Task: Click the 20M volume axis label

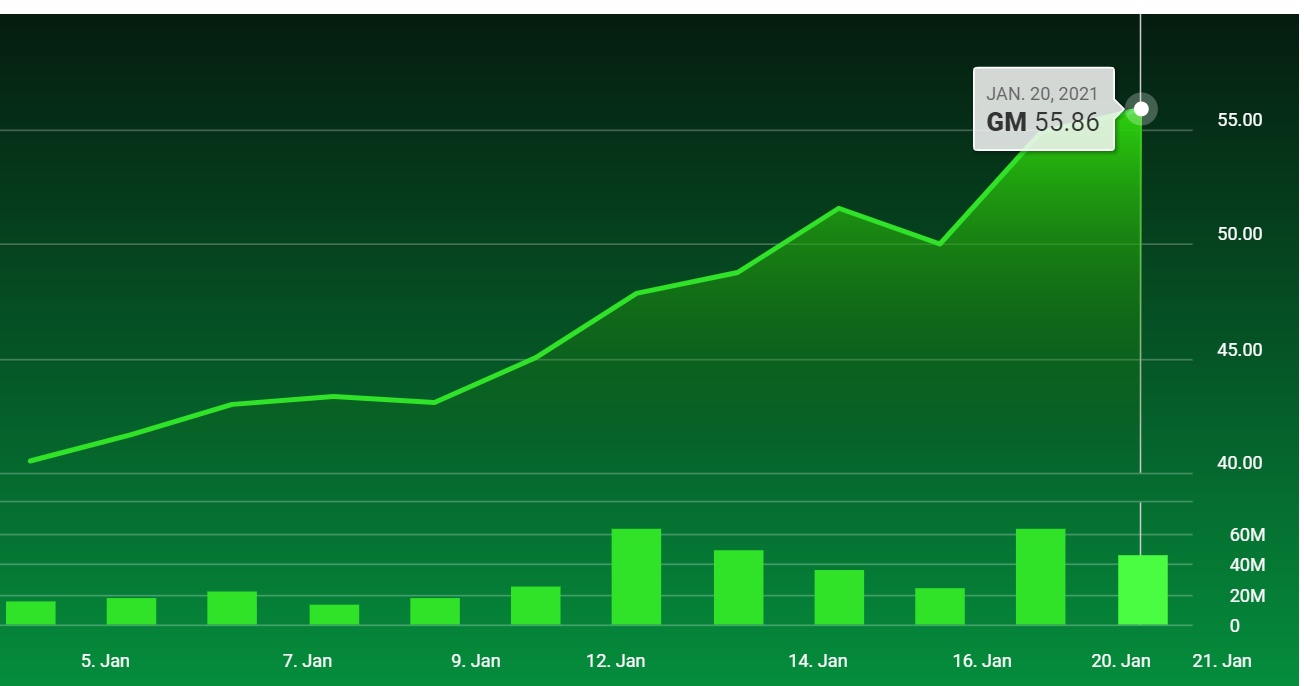Action: click(1247, 596)
